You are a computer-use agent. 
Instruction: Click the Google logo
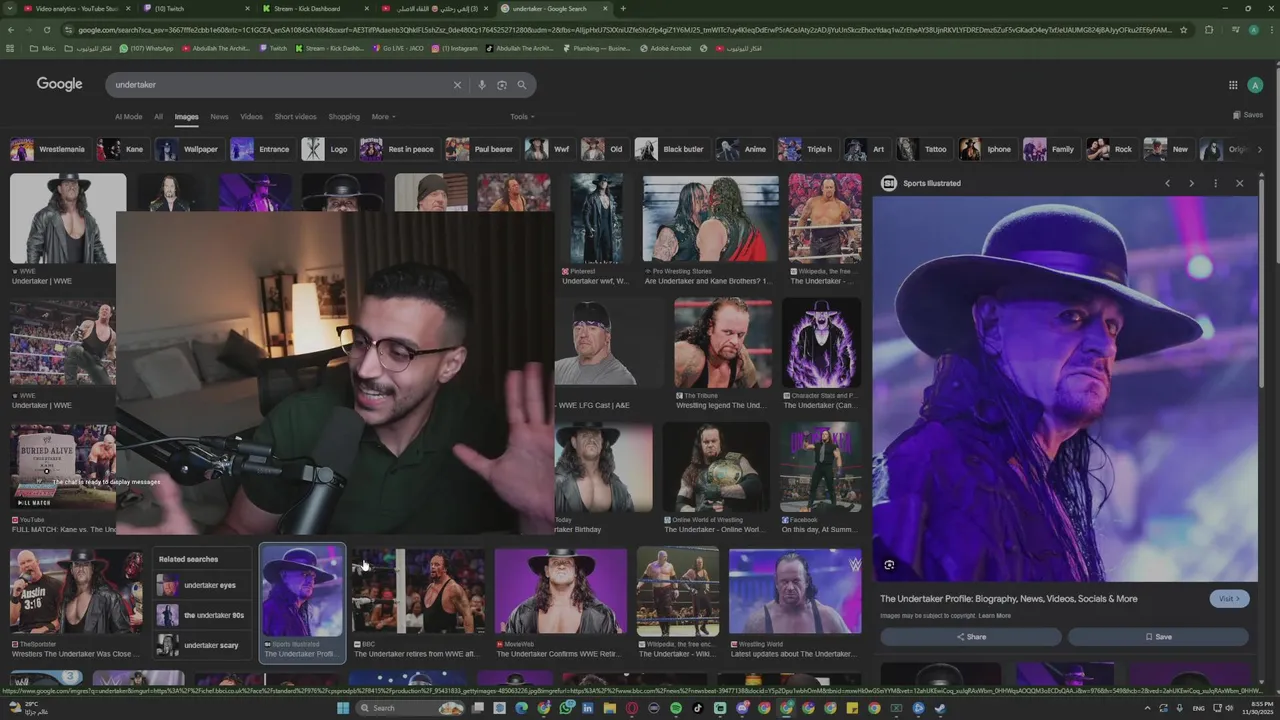click(60, 84)
